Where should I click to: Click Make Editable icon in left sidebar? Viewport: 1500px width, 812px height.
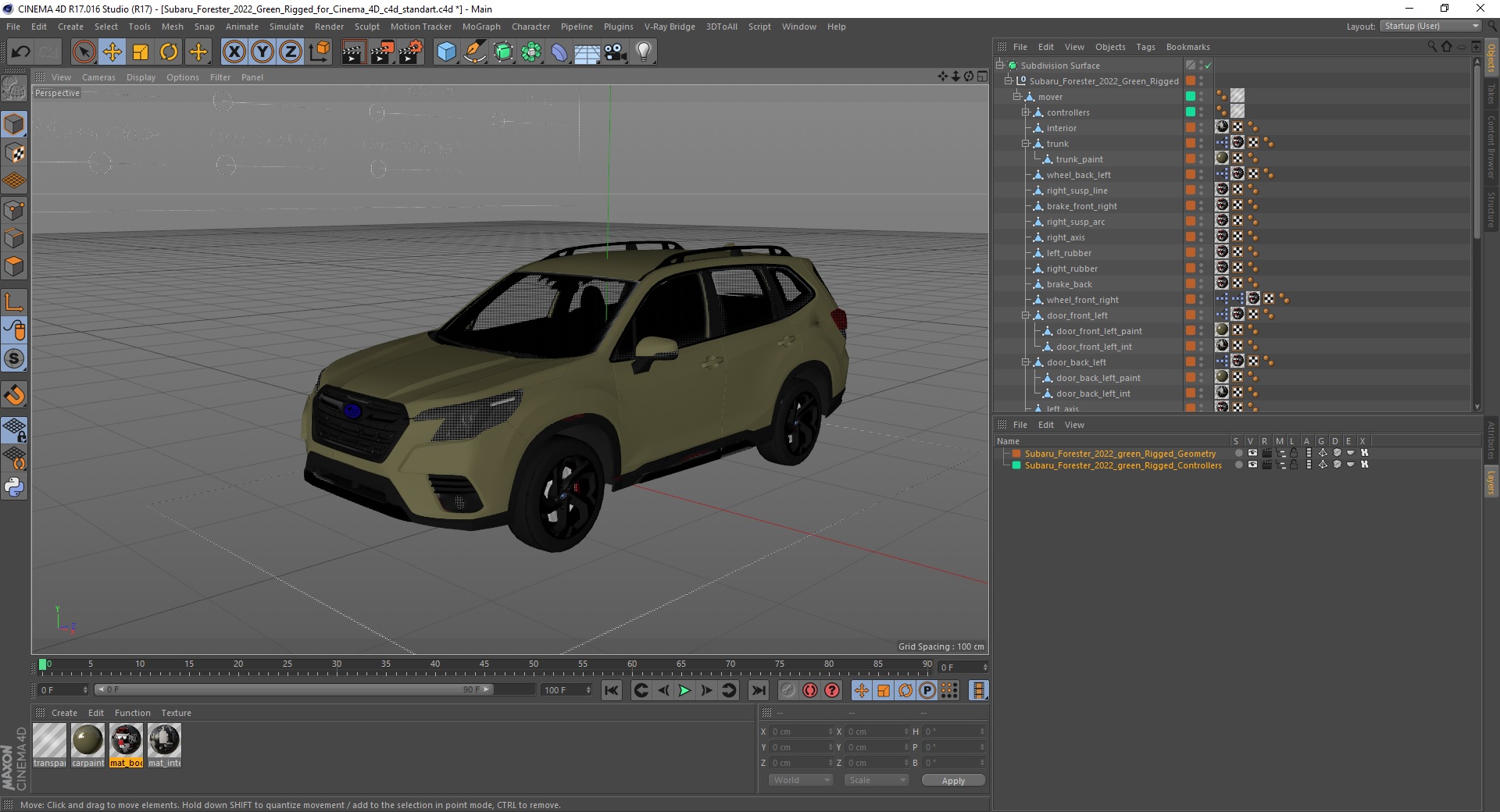pyautogui.click(x=14, y=89)
